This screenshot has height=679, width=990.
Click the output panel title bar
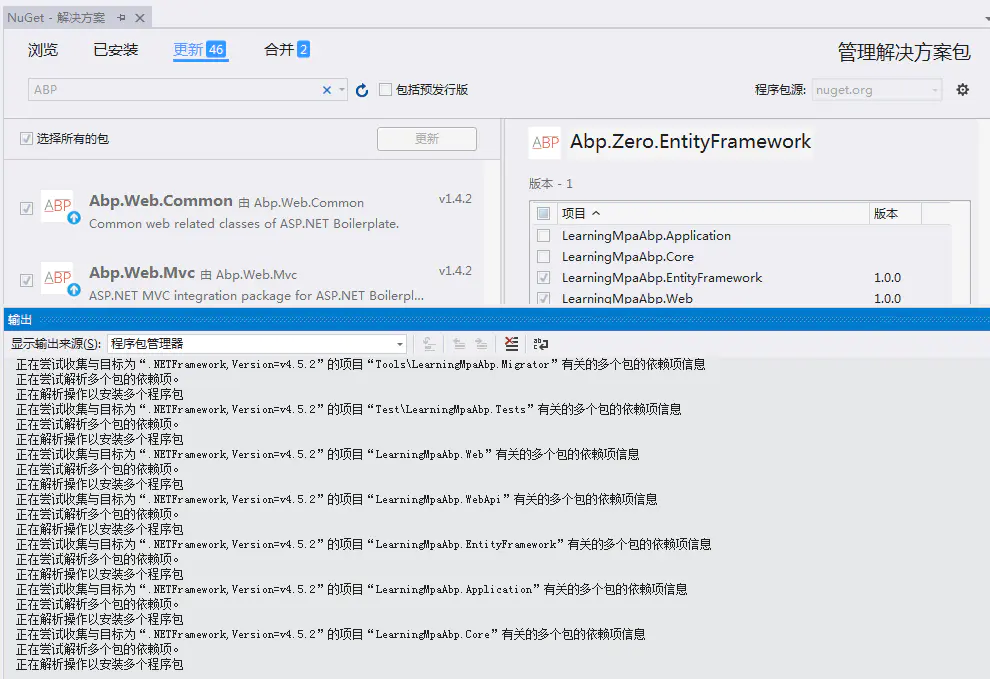pyautogui.click(x=497, y=320)
